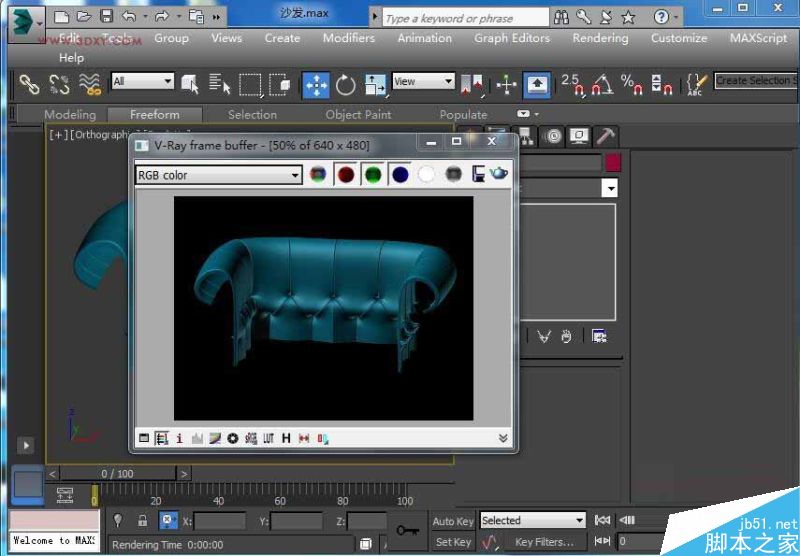Screen dimensions: 800x556
Task: Open the RGB color channel dropdown
Action: click(x=219, y=175)
